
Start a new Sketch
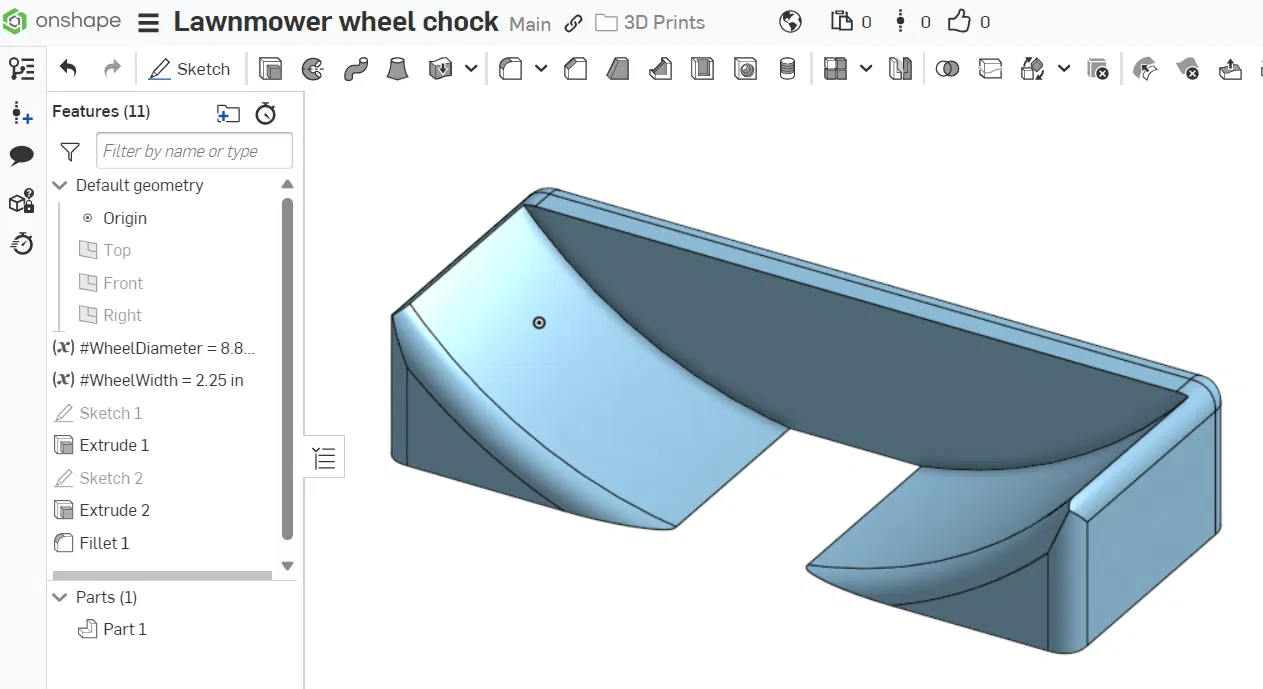pos(189,69)
